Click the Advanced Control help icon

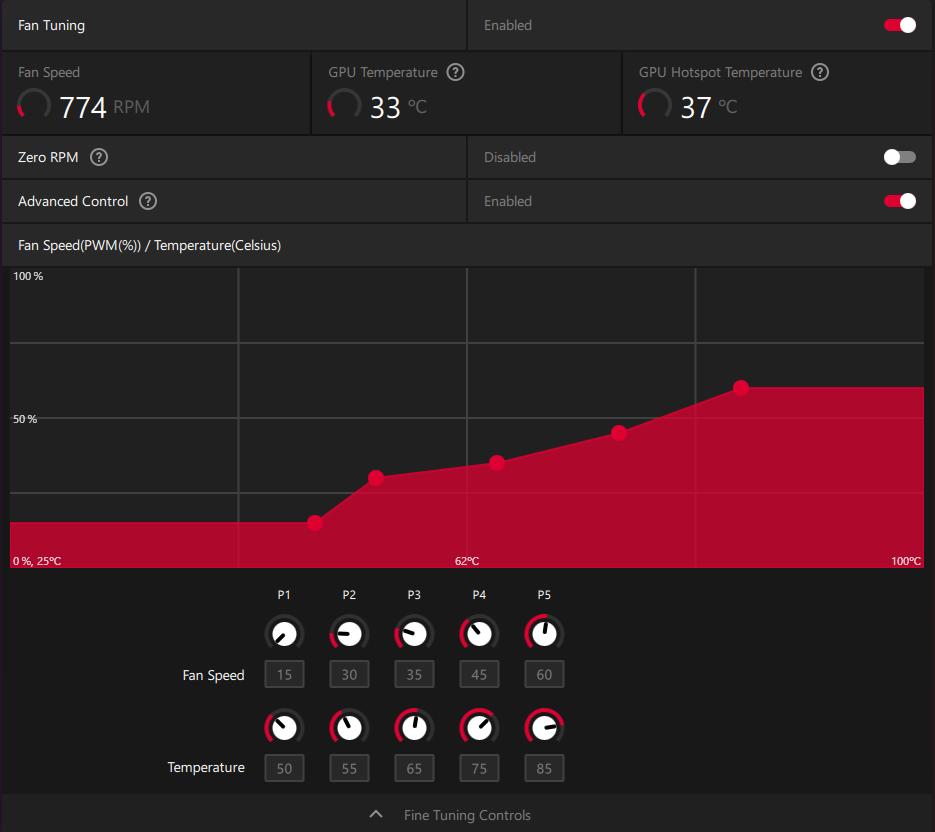pos(148,202)
